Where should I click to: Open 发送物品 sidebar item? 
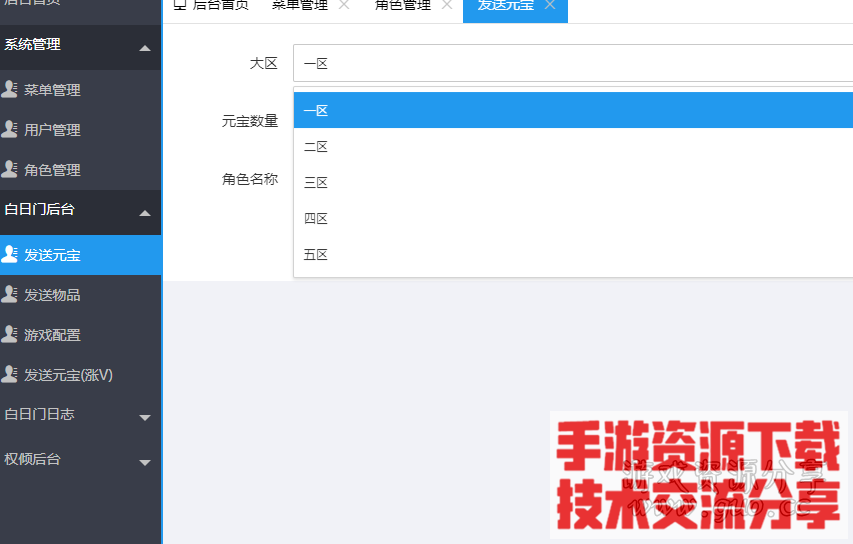(x=81, y=295)
